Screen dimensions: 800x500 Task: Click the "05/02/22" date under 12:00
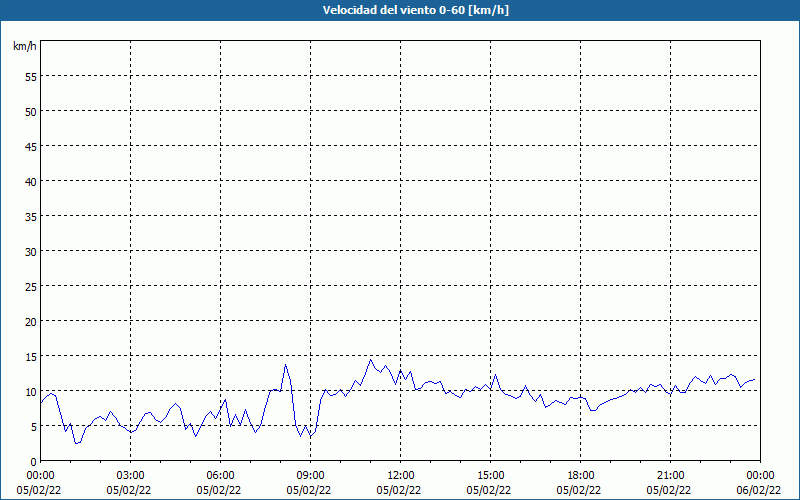coord(398,490)
